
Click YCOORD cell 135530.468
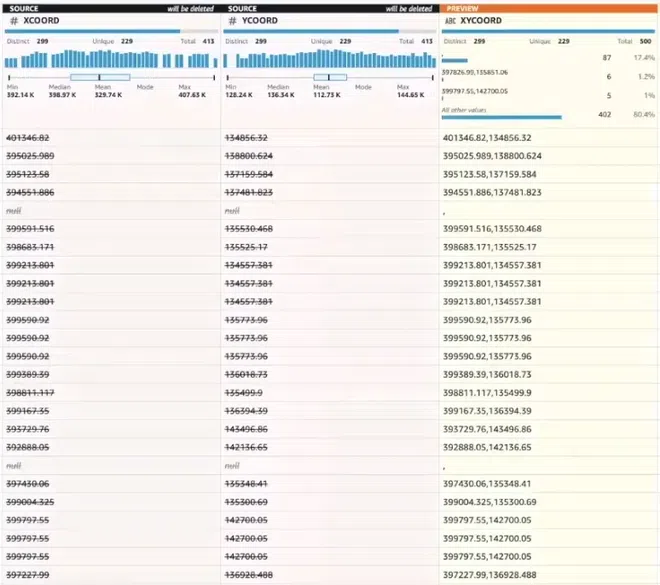tap(249, 229)
